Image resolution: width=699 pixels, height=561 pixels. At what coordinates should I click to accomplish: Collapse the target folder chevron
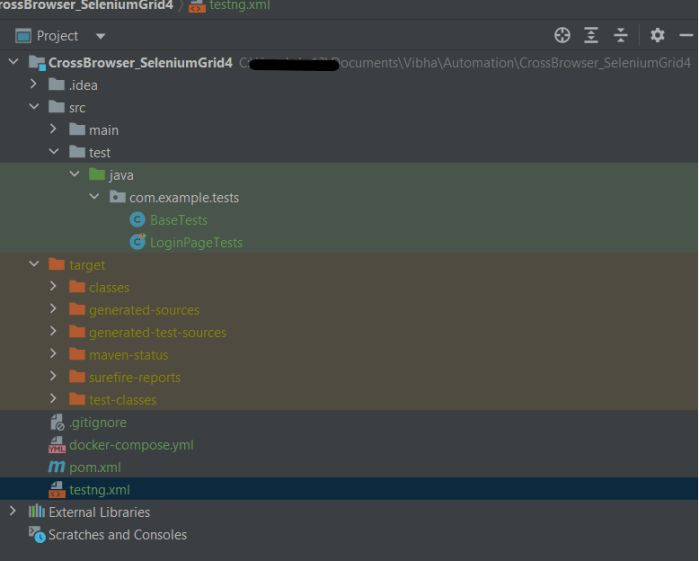34,264
